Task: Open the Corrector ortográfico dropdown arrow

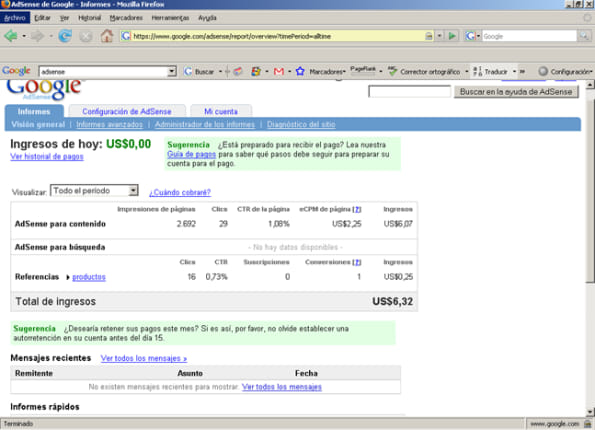Action: point(467,71)
